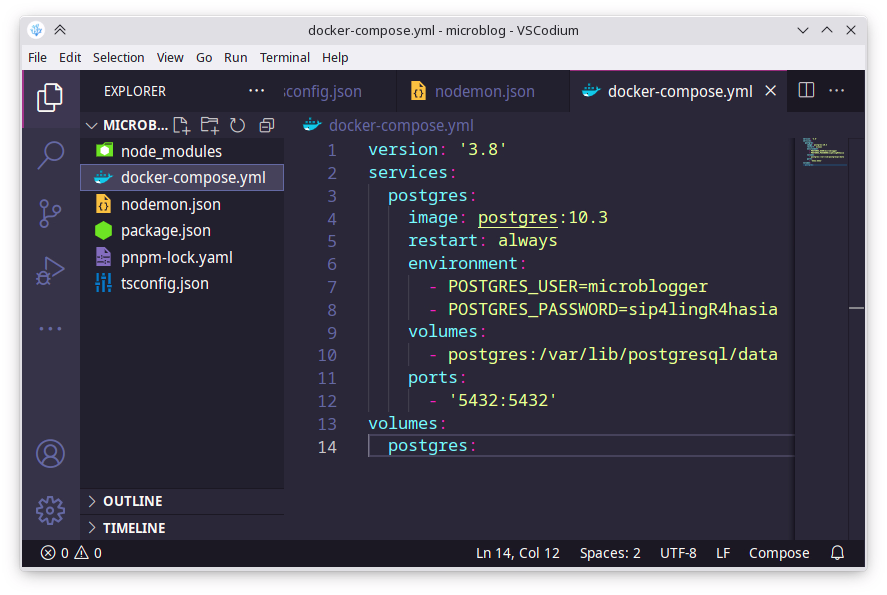The image size is (887, 595).
Task: Click Spaces: 2 to change indentation
Action: click(610, 552)
